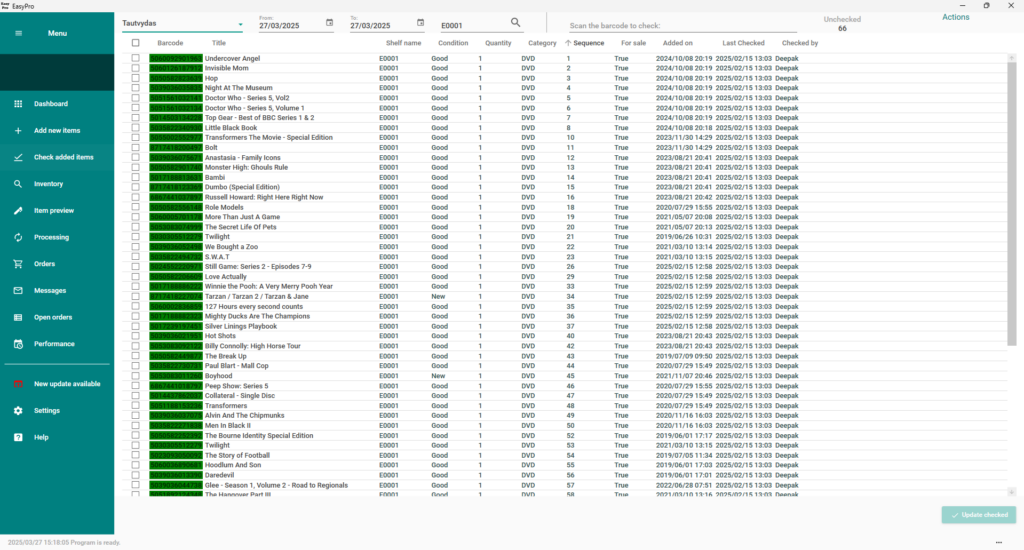Toggle the hamburger menu icon

[x=18, y=33]
